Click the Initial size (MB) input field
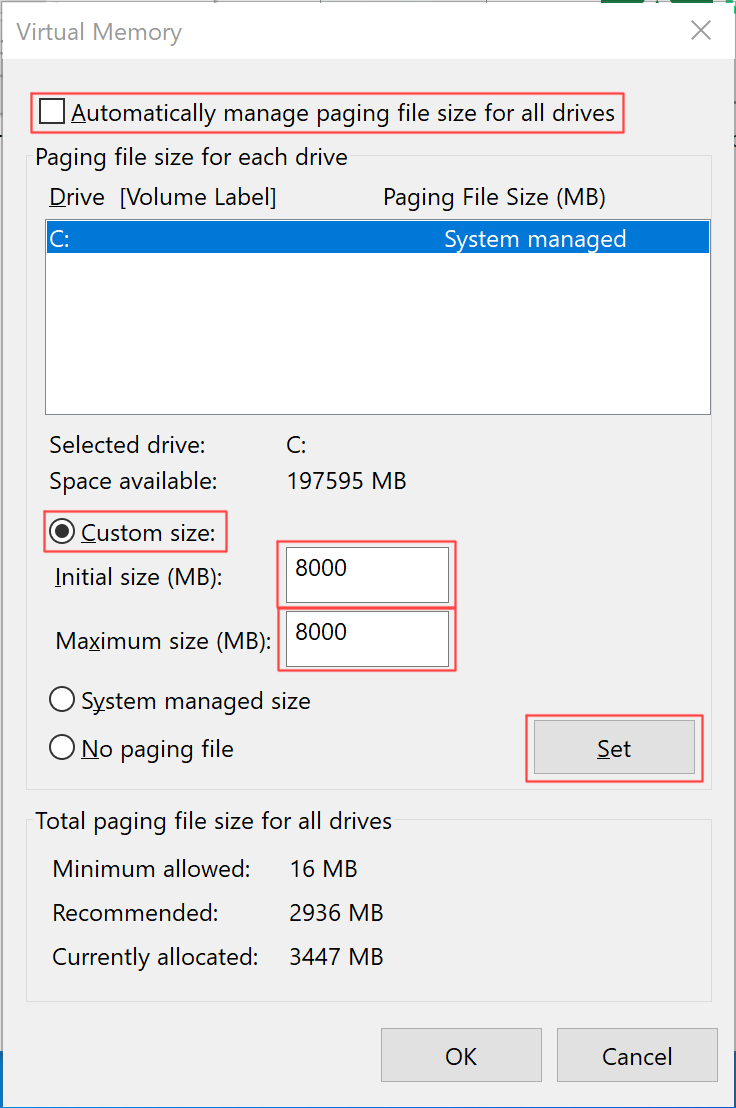This screenshot has height=1108, width=736. tap(367, 574)
